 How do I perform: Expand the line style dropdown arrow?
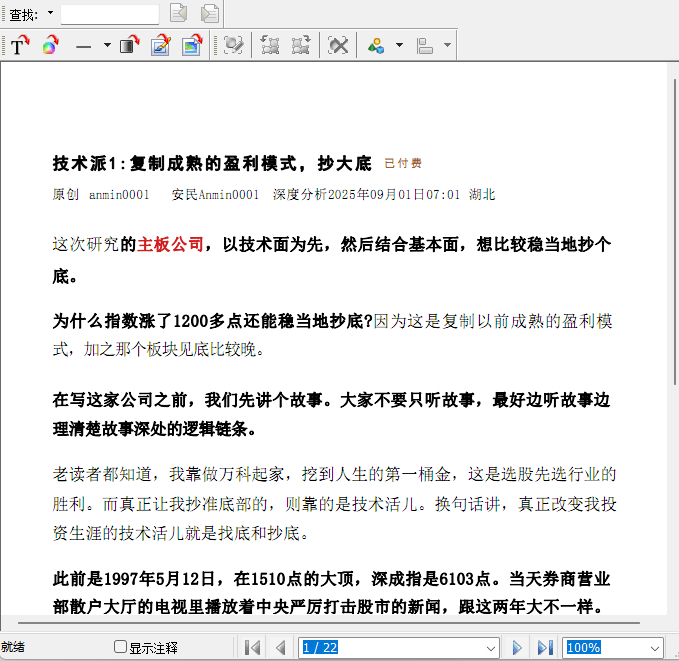click(x=107, y=45)
